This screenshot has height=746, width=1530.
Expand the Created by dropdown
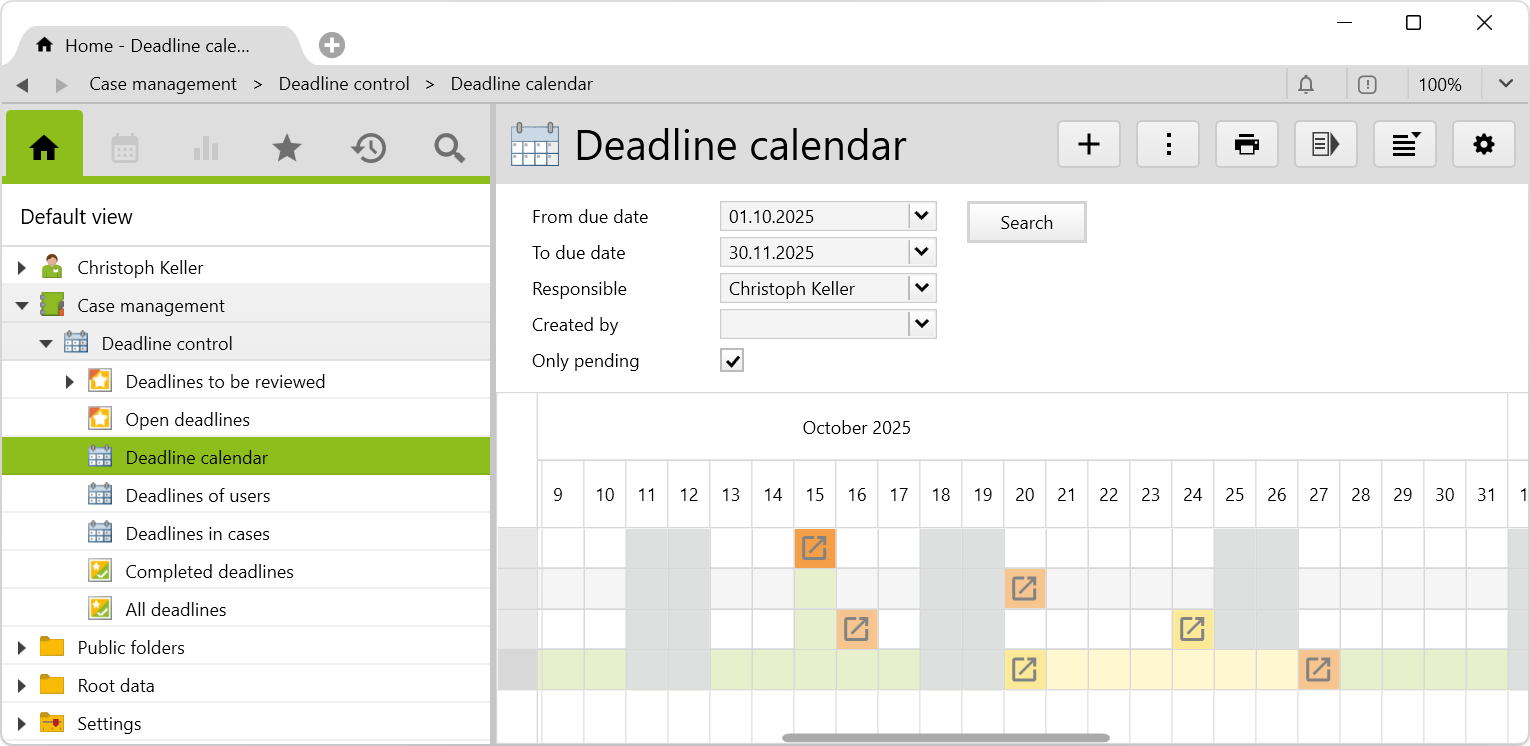coord(922,324)
